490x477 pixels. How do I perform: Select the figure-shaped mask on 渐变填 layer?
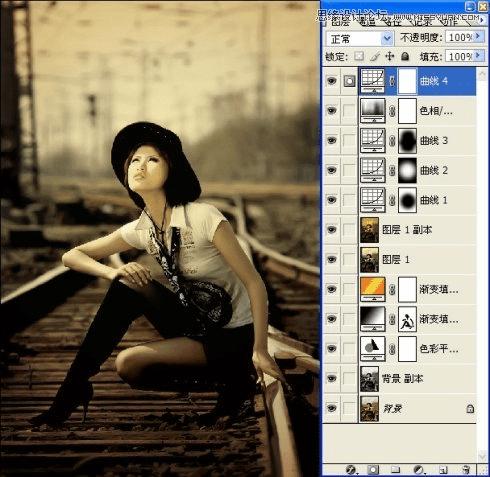point(407,319)
